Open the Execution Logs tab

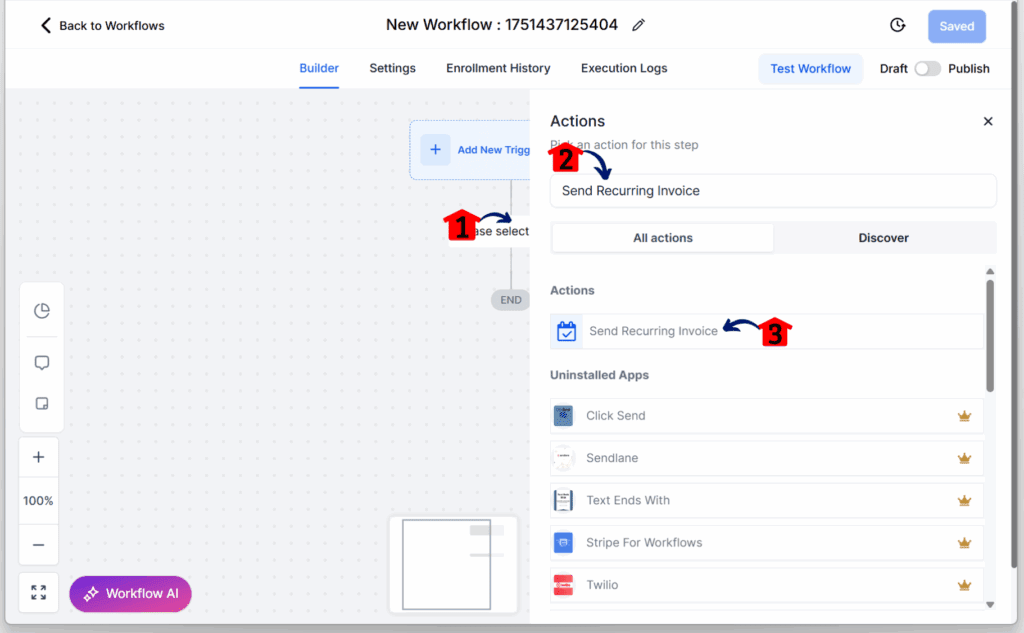pyautogui.click(x=624, y=68)
